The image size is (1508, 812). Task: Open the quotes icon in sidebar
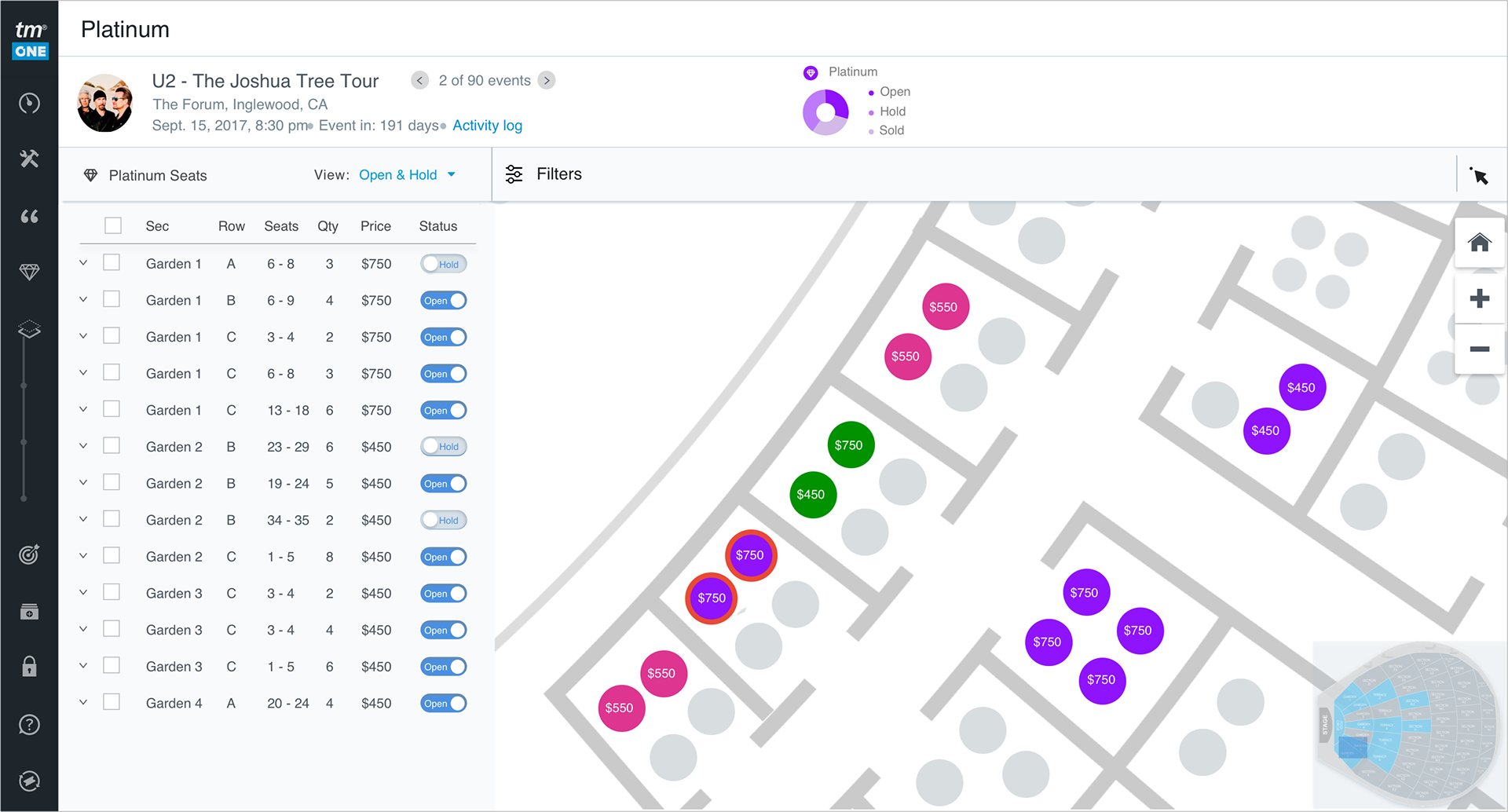(29, 216)
